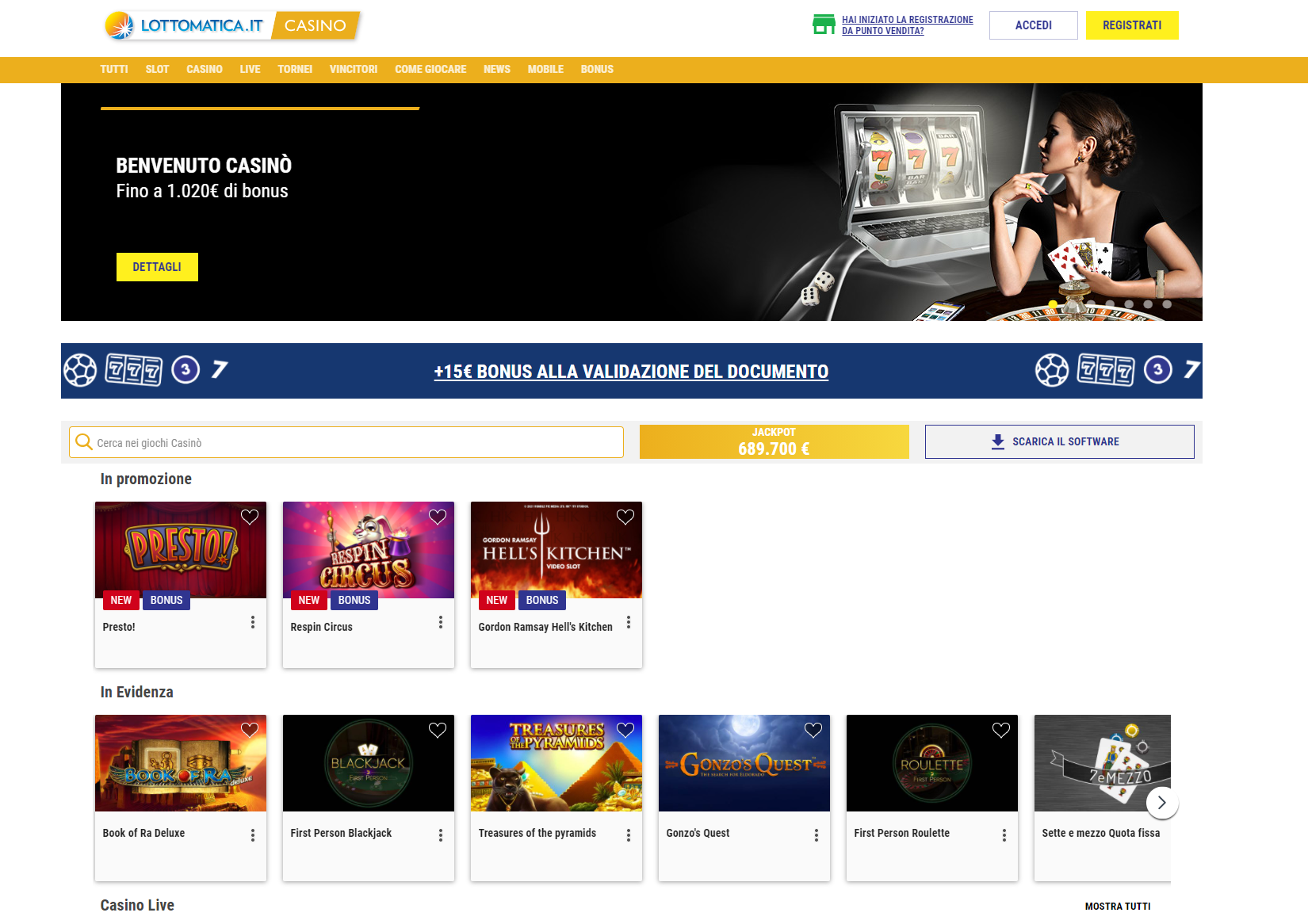Open the three-dot menu for Respin Circus
Image resolution: width=1308 pixels, height=924 pixels.
coord(441,622)
